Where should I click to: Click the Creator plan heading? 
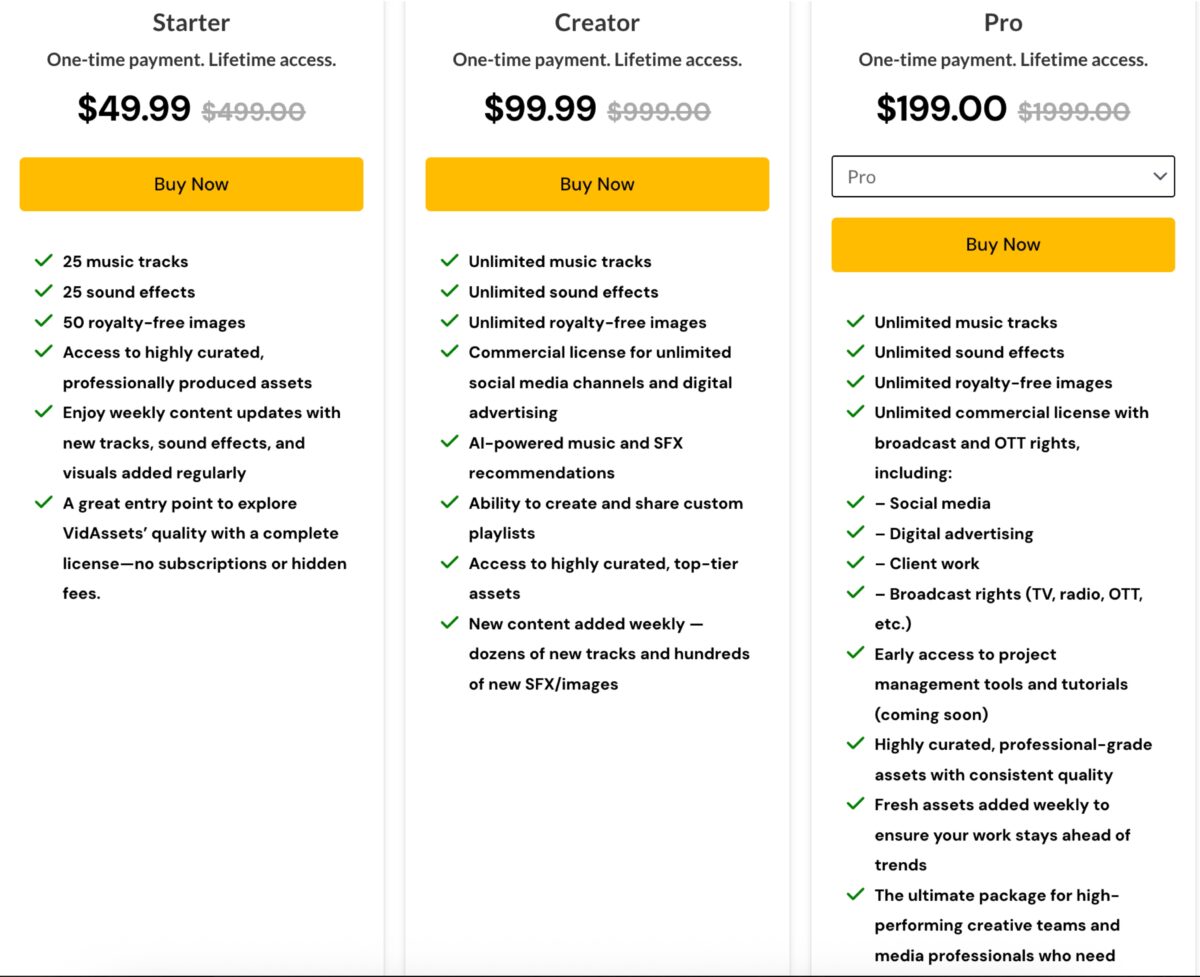tap(597, 22)
